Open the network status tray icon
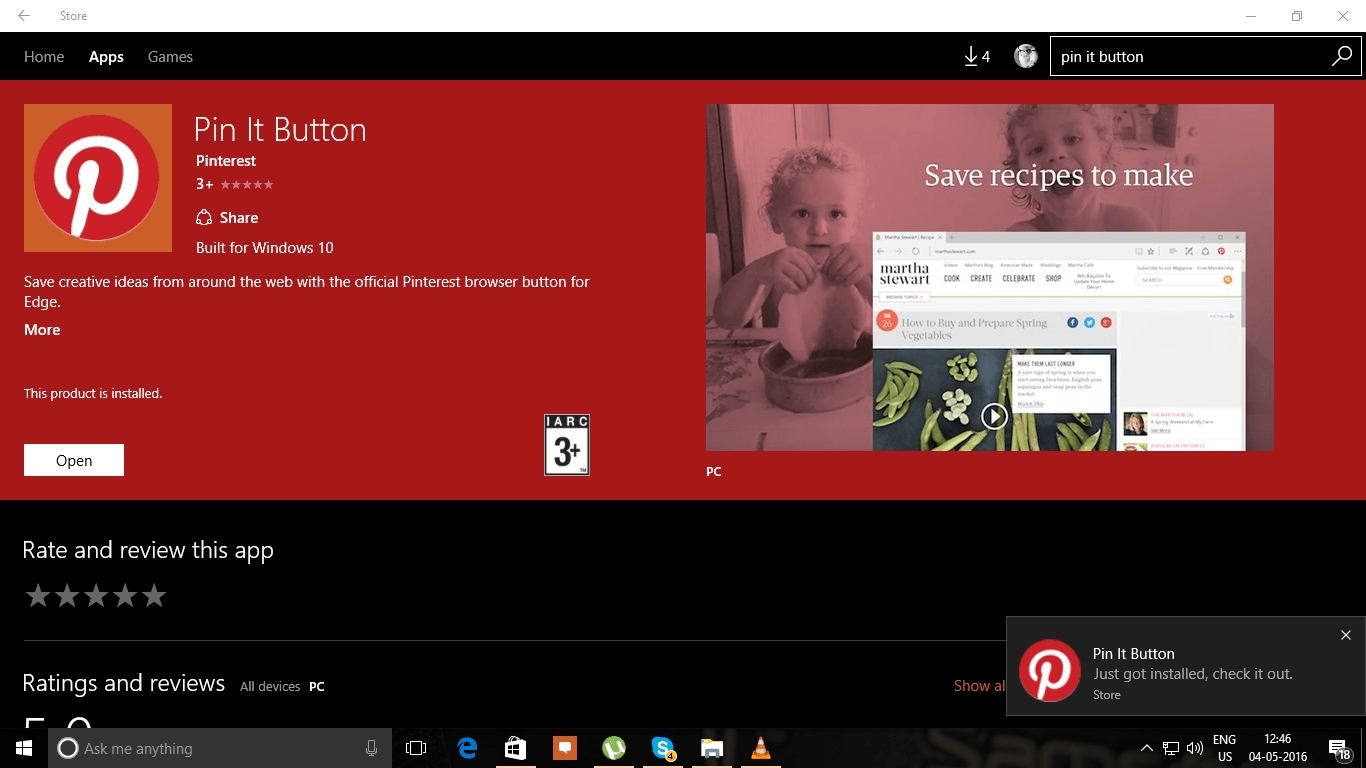 pyautogui.click(x=1171, y=748)
